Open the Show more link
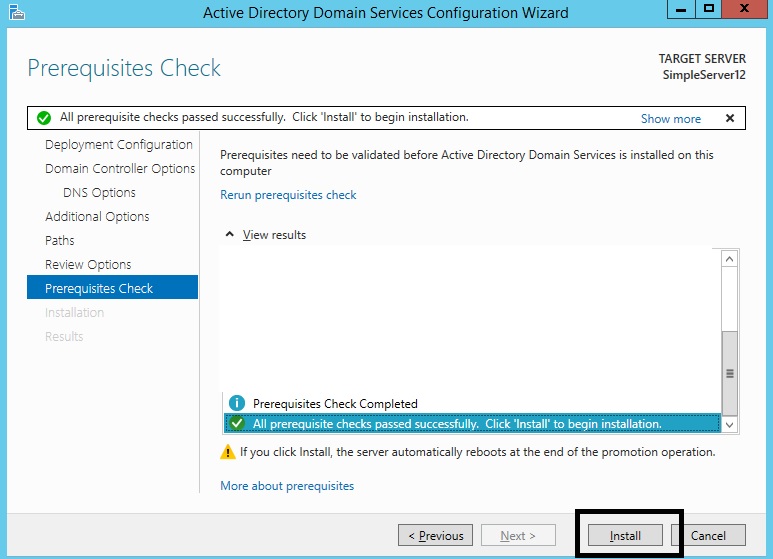Viewport: 773px width, 559px height. pos(670,119)
